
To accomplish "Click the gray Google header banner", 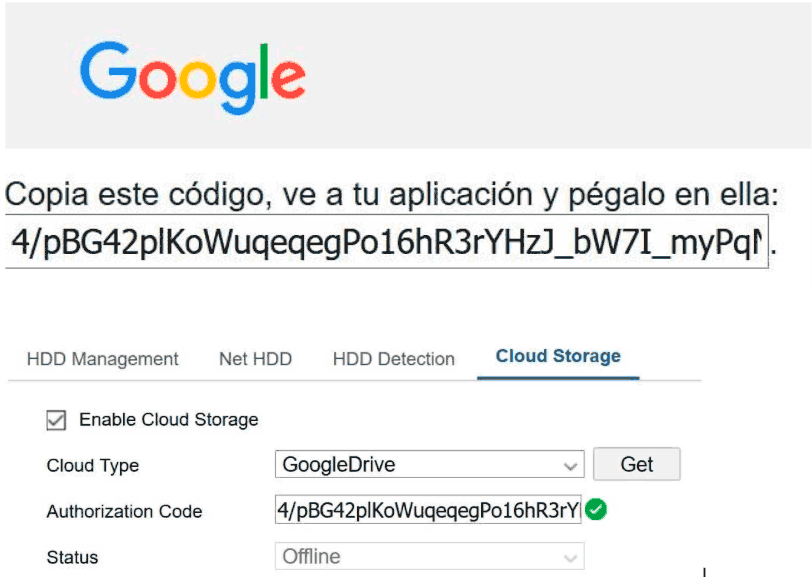I will 550,75.
